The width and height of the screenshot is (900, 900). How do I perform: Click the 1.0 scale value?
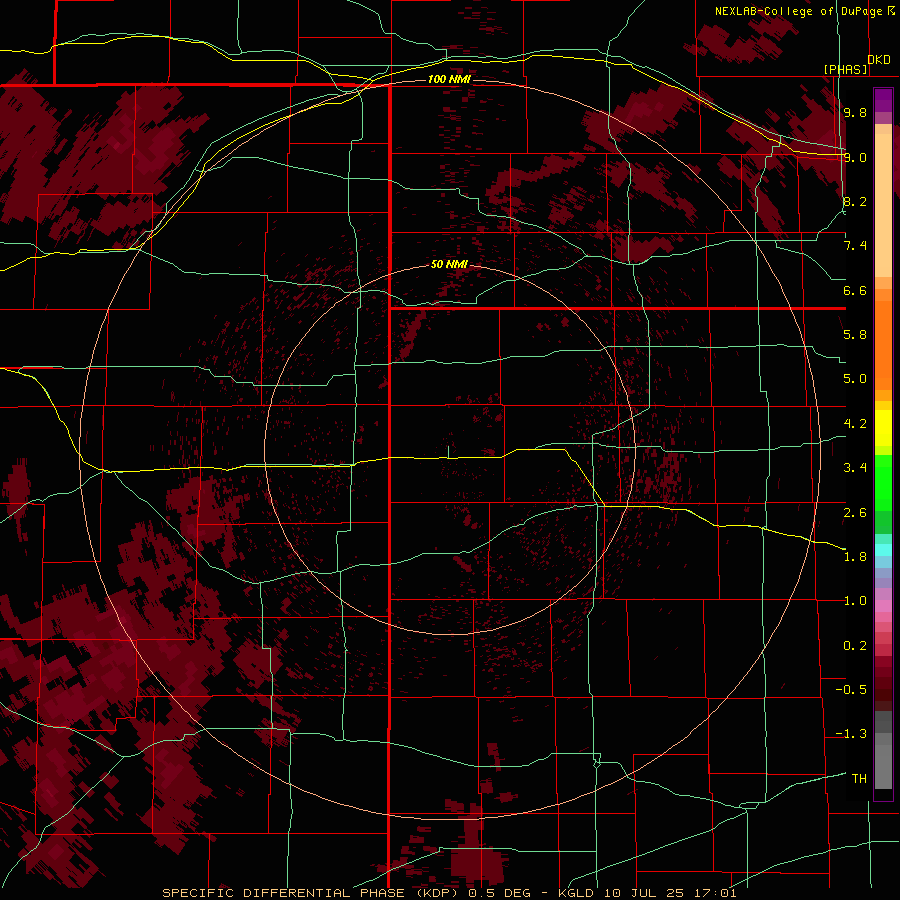pos(855,601)
